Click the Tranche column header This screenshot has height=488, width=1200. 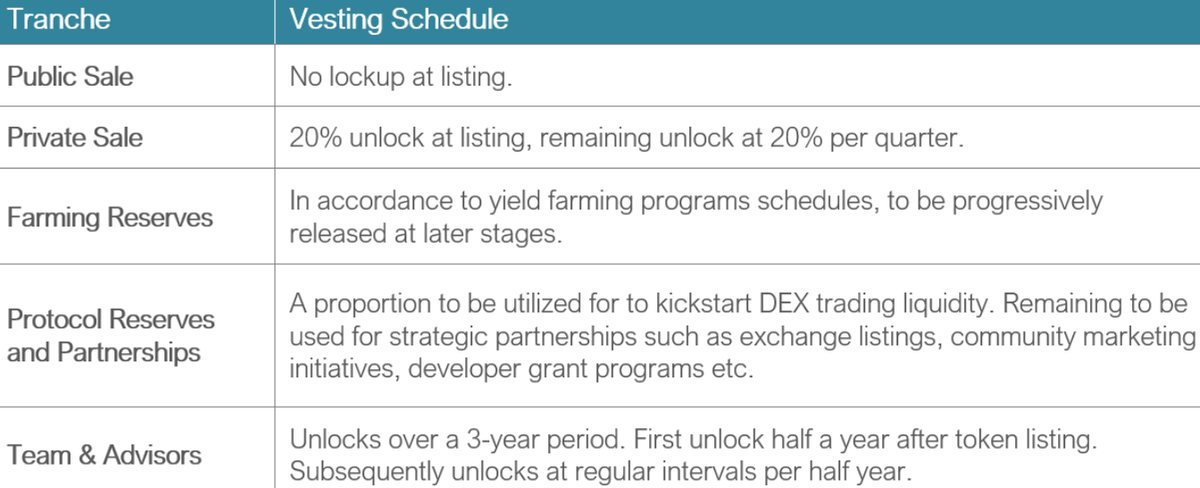(59, 20)
